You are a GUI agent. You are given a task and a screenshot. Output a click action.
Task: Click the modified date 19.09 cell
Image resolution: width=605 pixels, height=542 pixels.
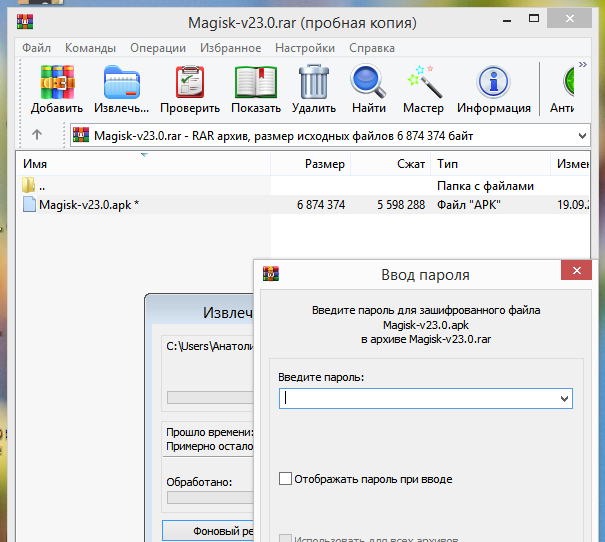573,204
